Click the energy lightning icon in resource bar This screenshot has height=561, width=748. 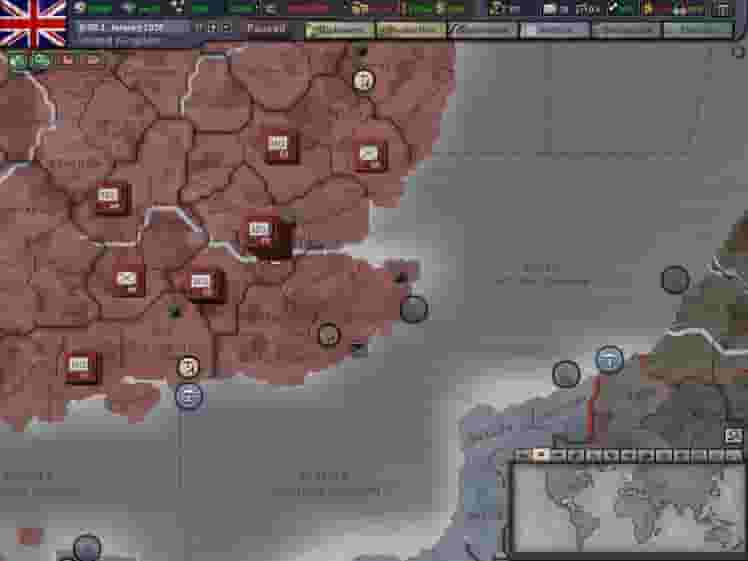point(80,8)
